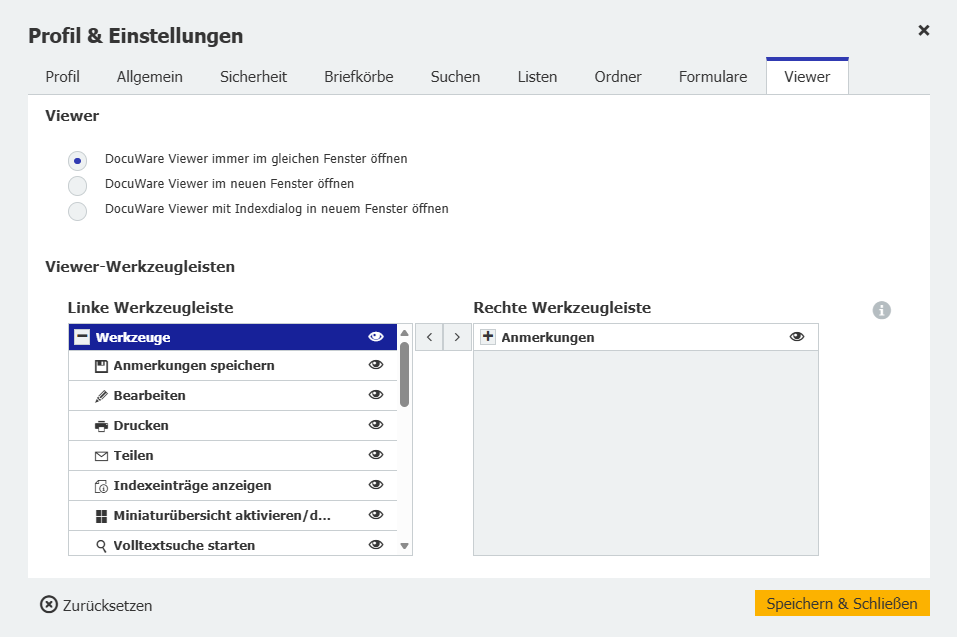Click the left toolbar list scrollbar thumb

click(405, 374)
